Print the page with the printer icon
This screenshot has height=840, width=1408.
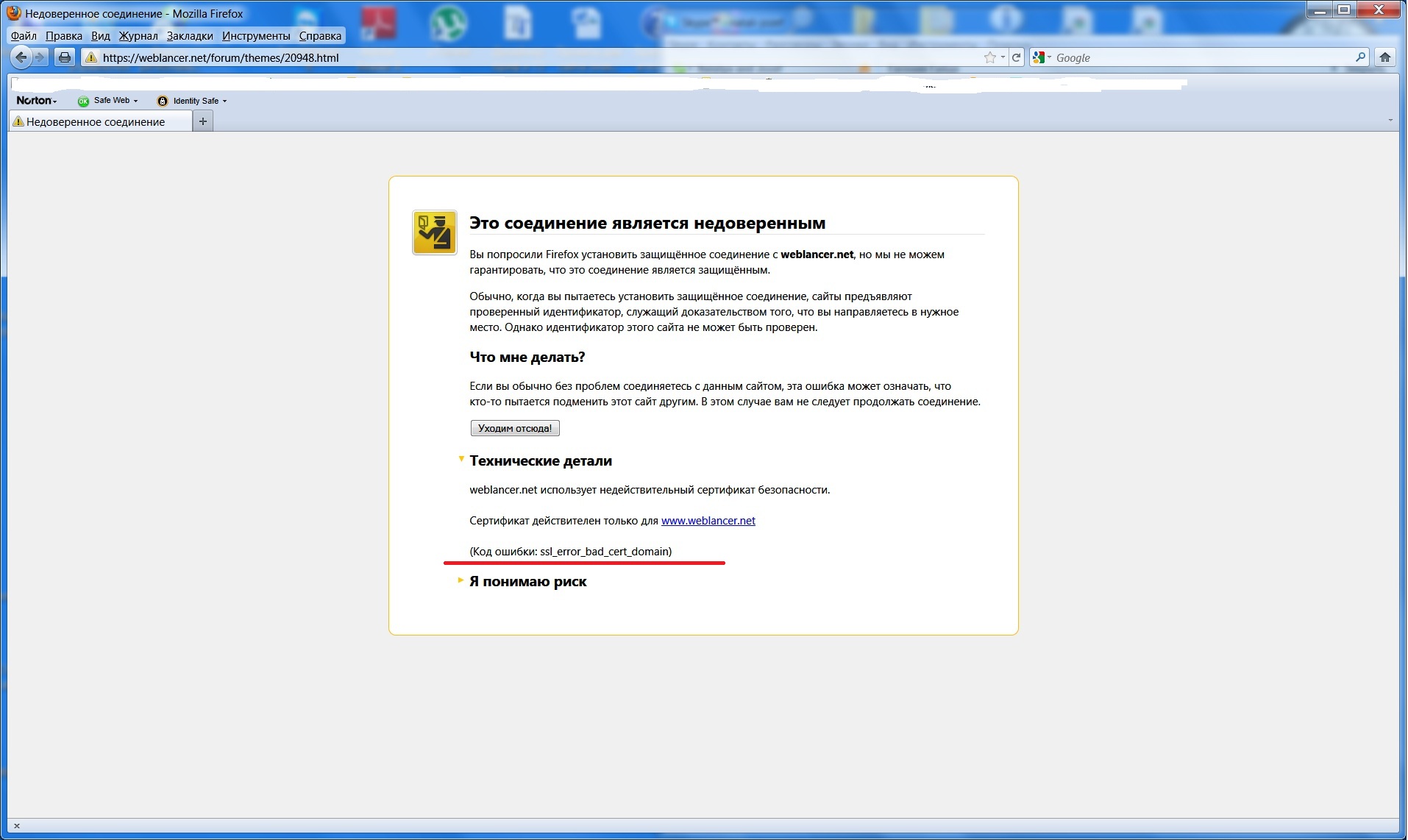65,57
